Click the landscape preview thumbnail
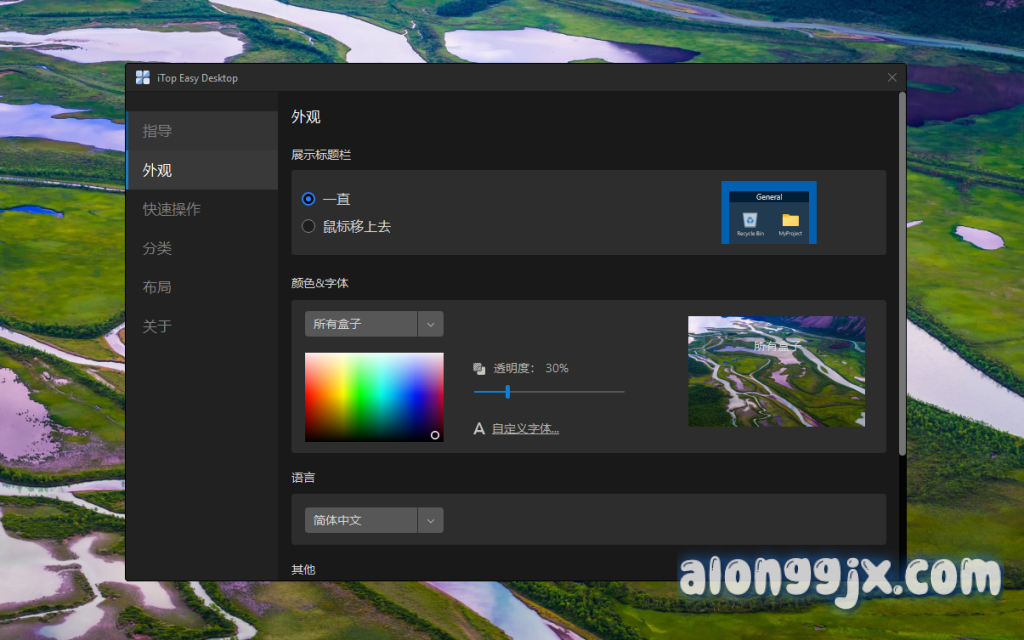Image resolution: width=1024 pixels, height=640 pixels. [x=776, y=371]
